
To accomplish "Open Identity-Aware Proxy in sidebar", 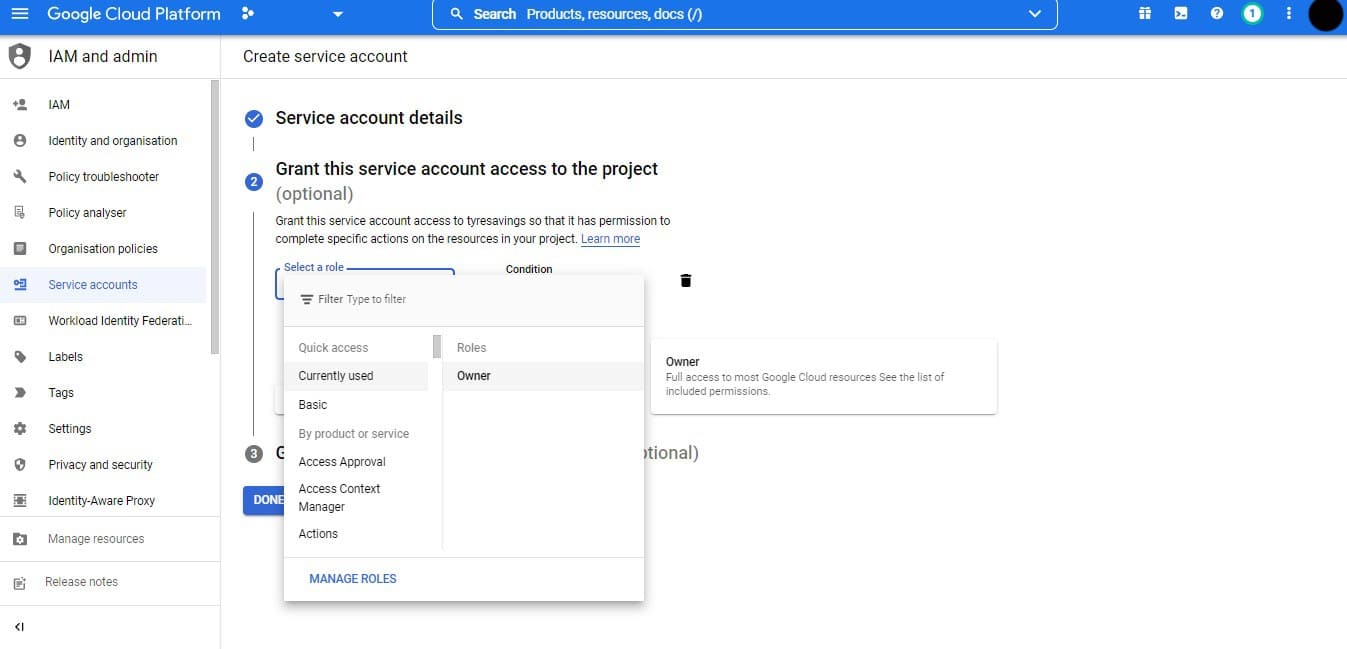I will [102, 501].
